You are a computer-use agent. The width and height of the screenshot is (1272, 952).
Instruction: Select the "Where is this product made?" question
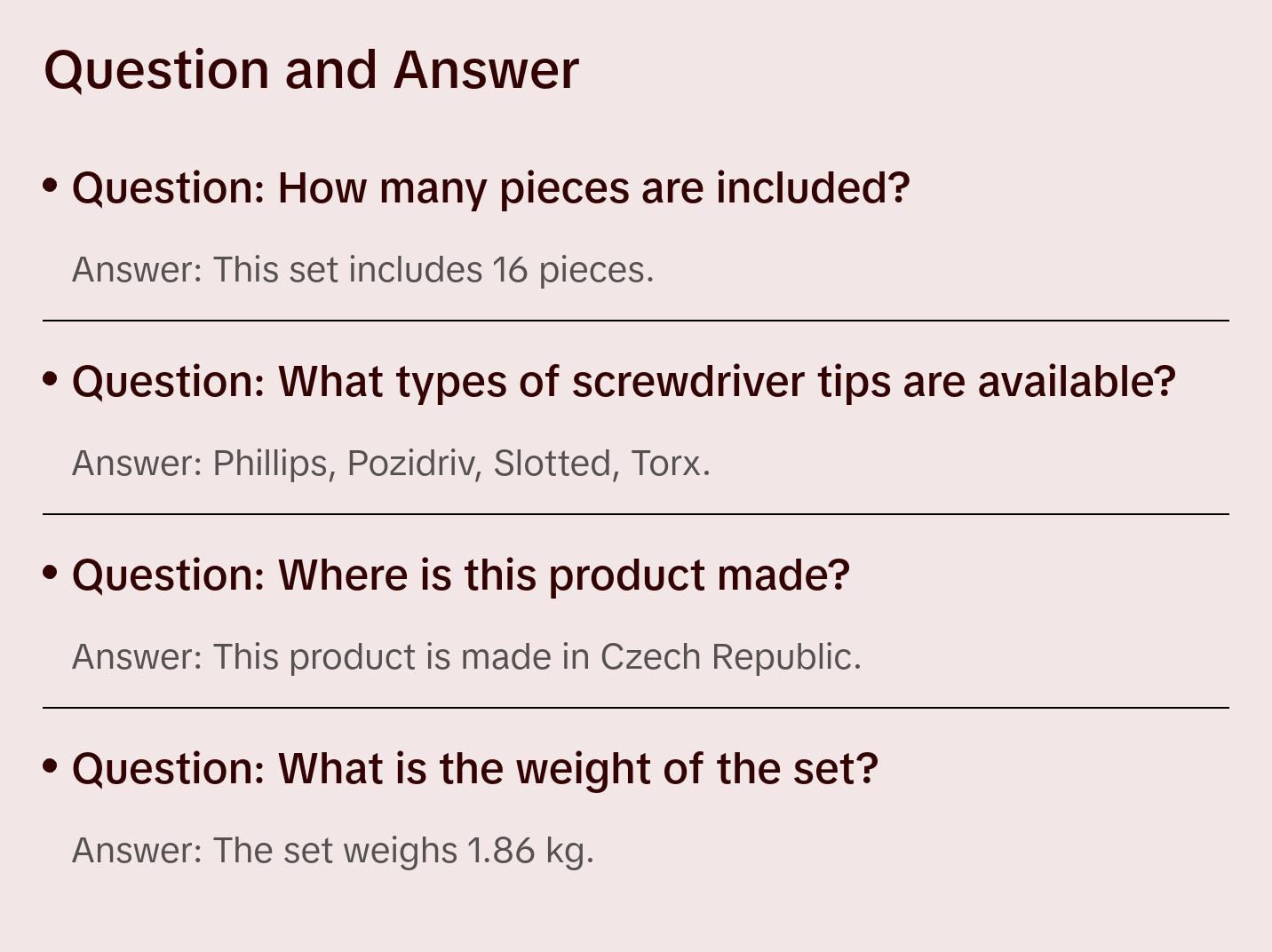point(460,575)
